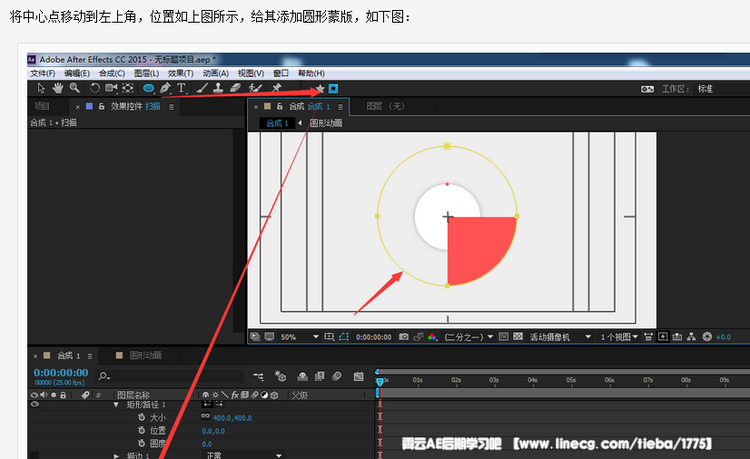Screen dimensions: 750x459
Task: Toggle stopwatch for 位置 property
Action: coord(141,430)
